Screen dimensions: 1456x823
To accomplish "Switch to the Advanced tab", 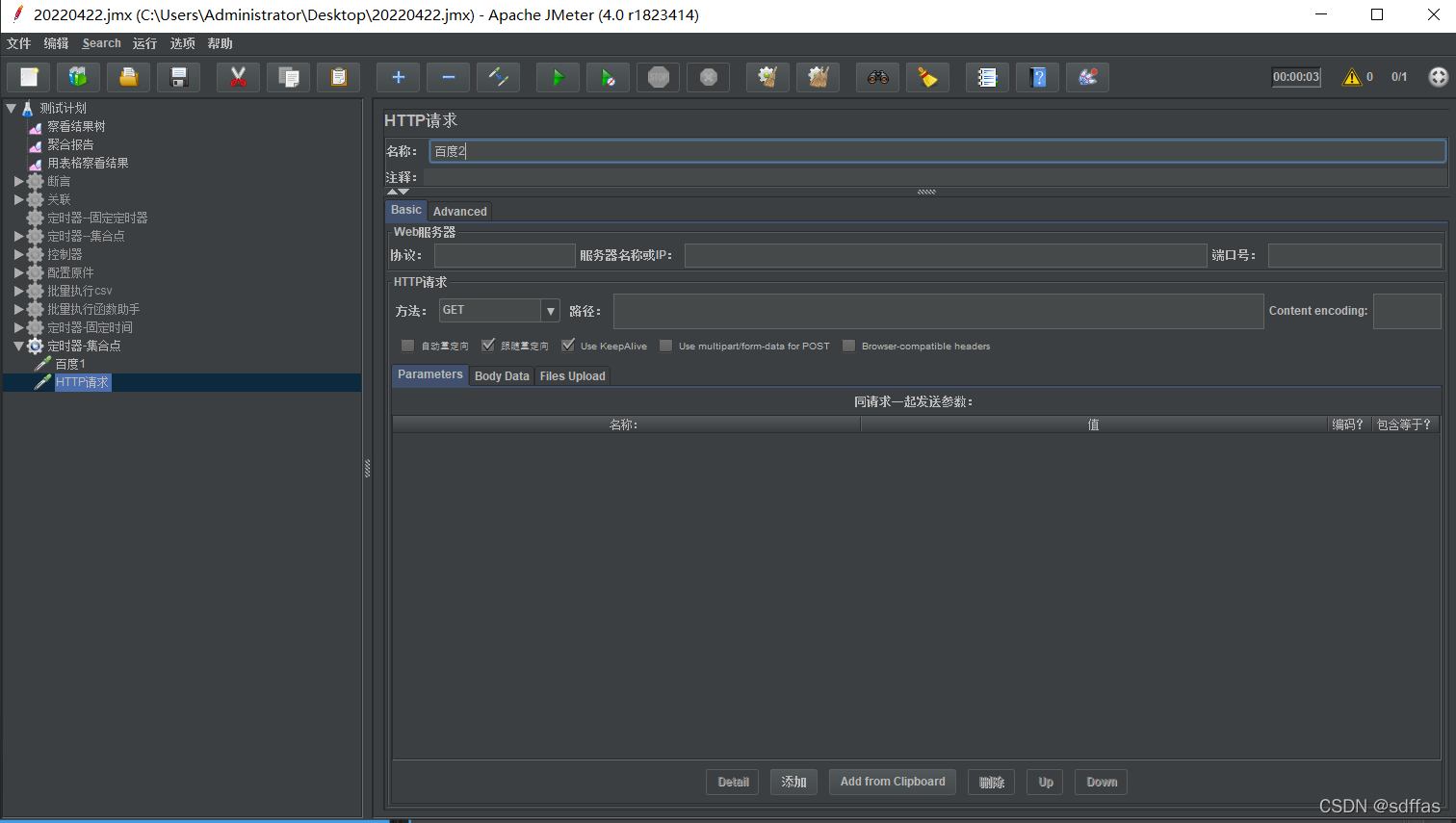I will click(459, 212).
